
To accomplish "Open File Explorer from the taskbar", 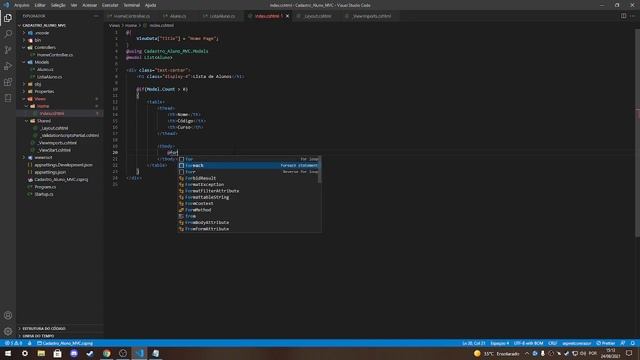I will point(41,353).
